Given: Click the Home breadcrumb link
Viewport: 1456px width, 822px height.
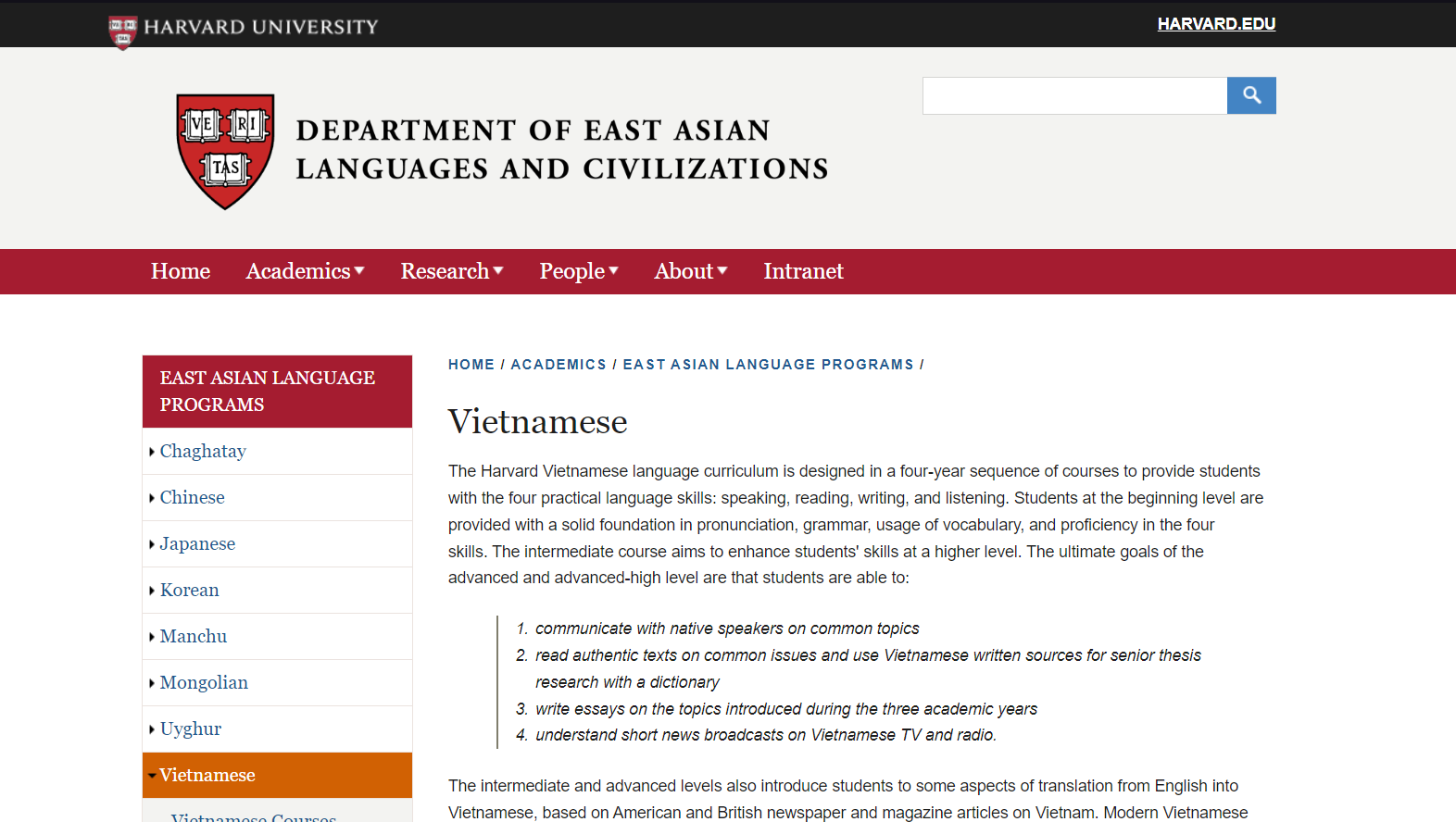Looking at the screenshot, I should 471,365.
